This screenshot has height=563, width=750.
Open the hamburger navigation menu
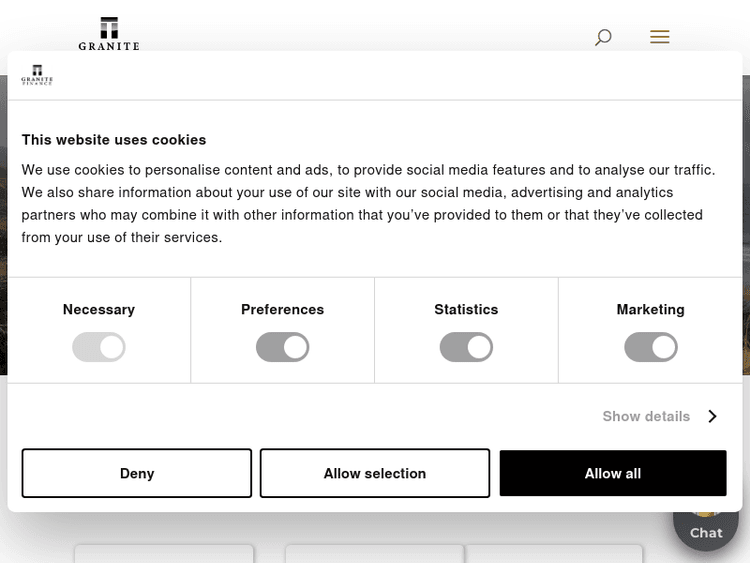coord(659,37)
